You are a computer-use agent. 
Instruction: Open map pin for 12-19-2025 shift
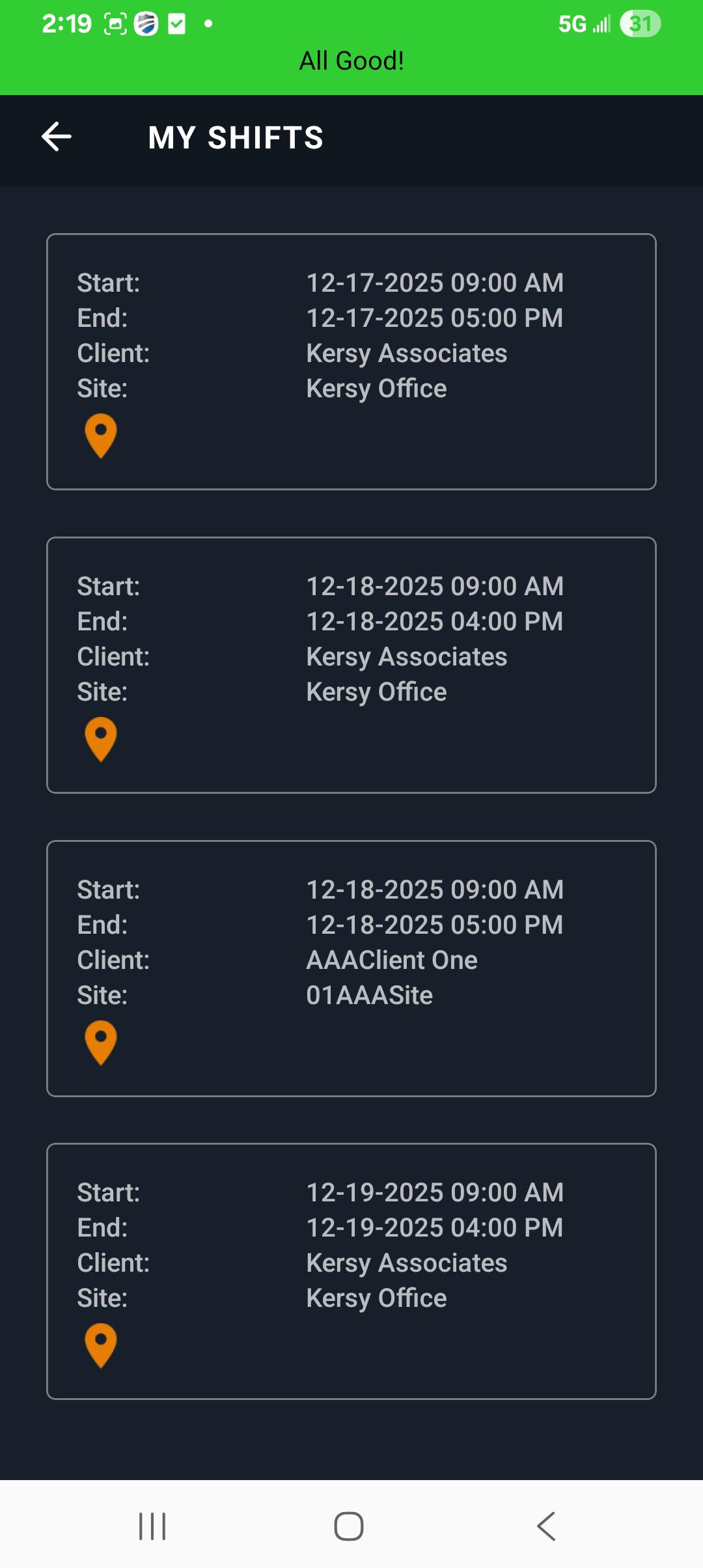click(x=101, y=1345)
